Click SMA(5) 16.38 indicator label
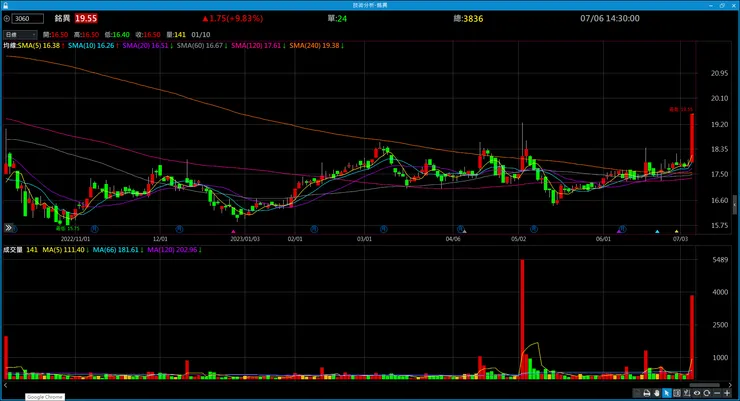 point(41,46)
